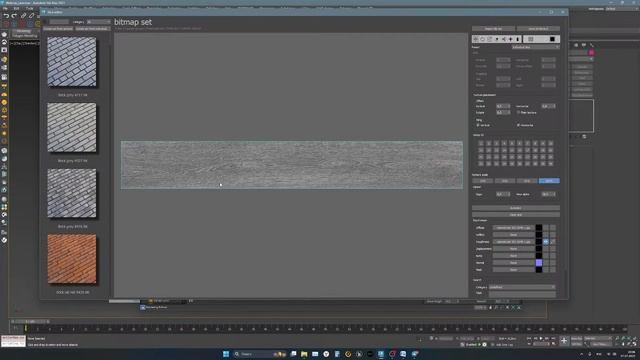Open the Category dropdown above the thumbnails

[98, 22]
